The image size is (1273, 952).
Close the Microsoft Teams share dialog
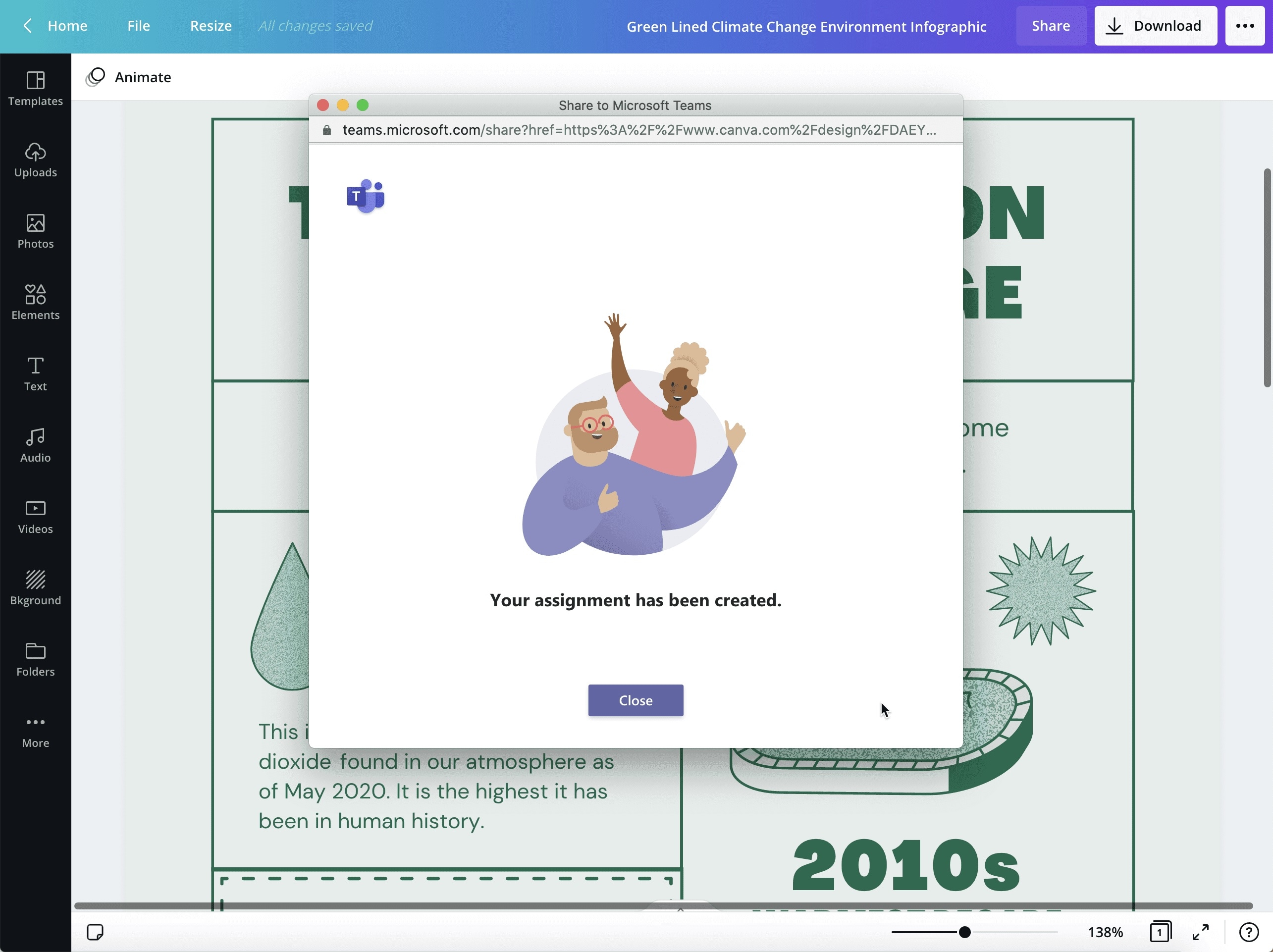(635, 700)
